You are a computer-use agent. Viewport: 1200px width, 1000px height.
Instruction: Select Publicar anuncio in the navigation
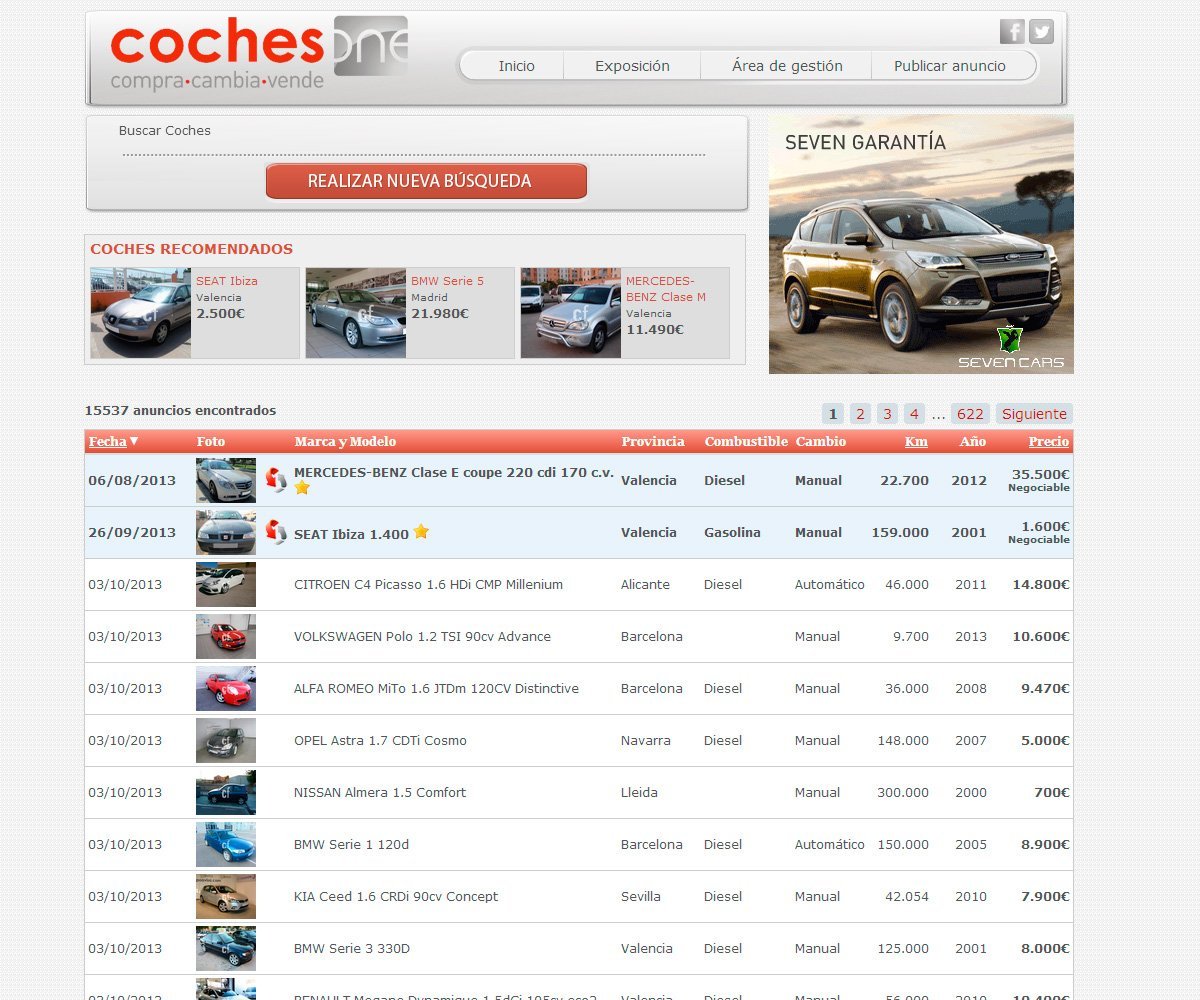[x=950, y=66]
